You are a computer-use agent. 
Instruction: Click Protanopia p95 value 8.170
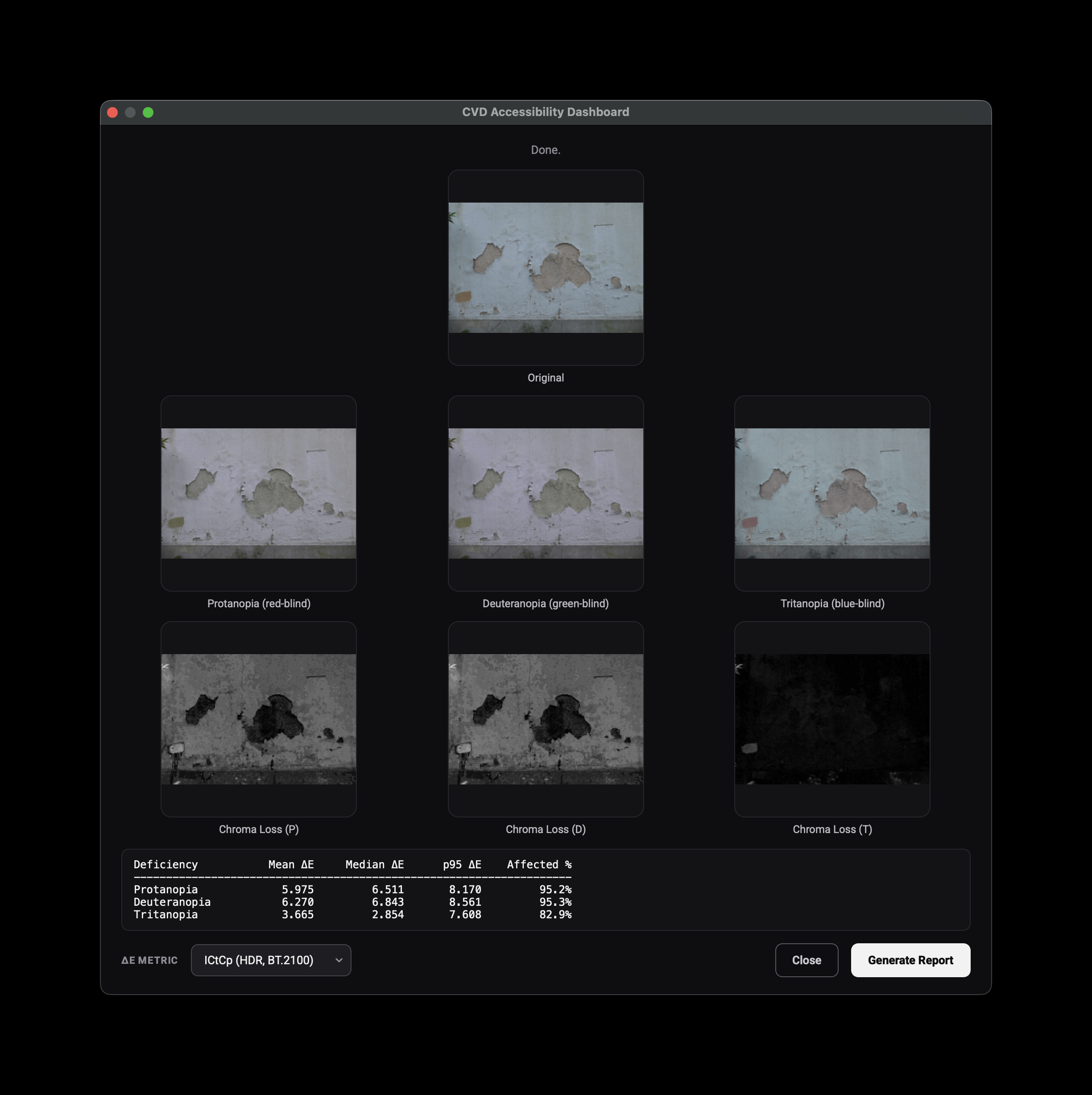tap(465, 889)
